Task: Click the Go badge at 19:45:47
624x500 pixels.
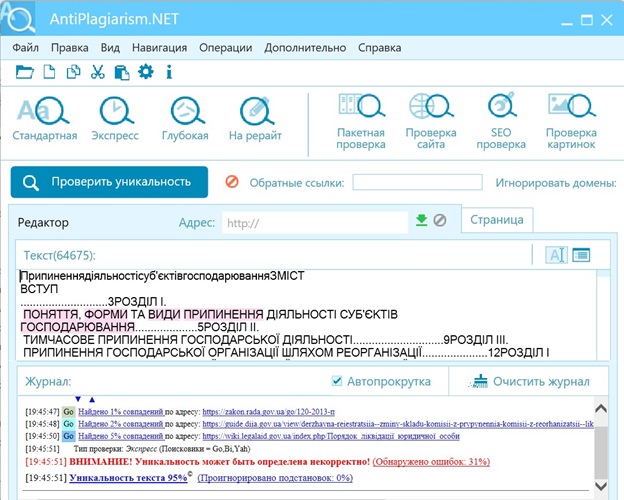Action: (69, 412)
